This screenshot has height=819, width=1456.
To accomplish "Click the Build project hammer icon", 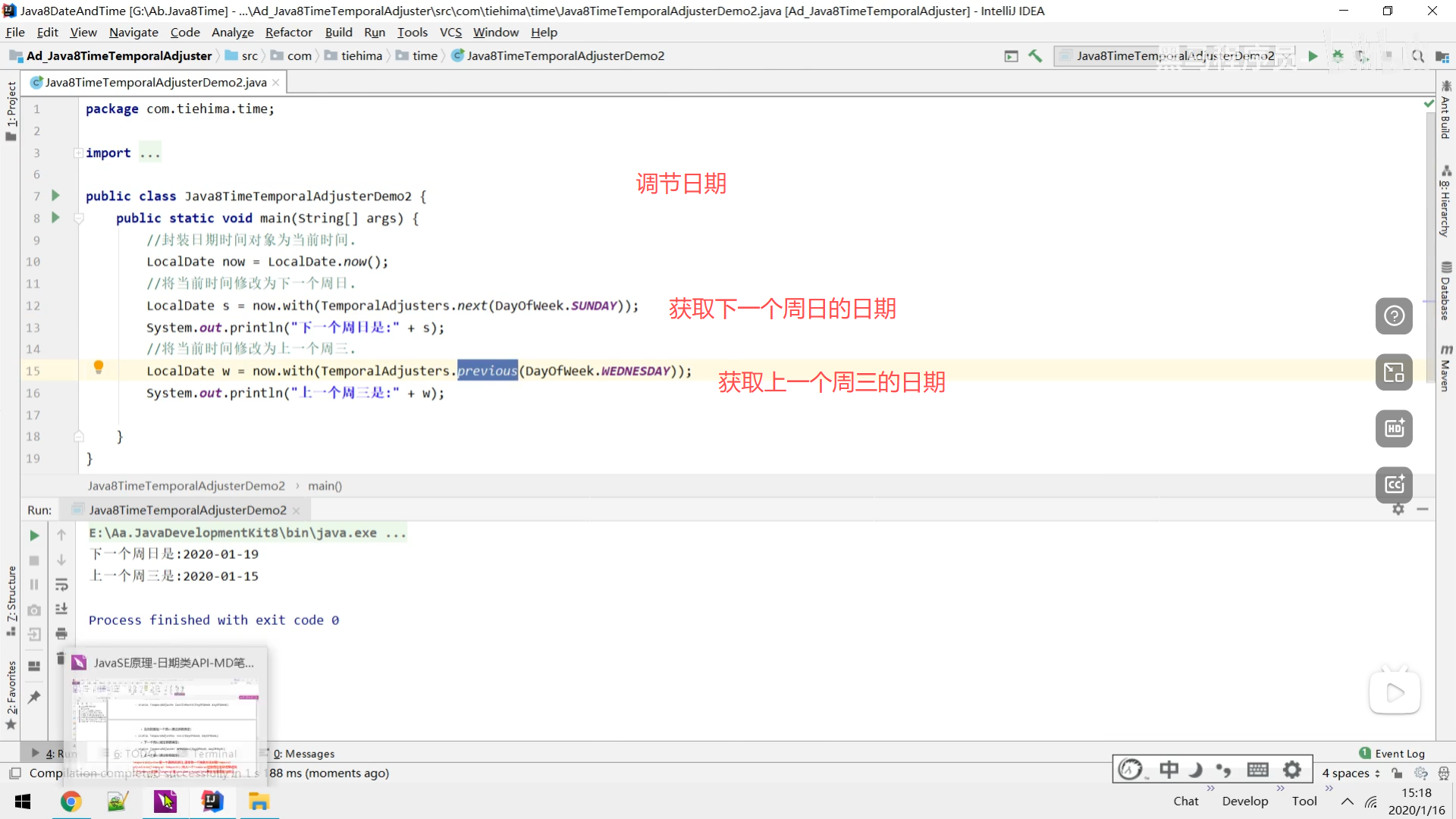I will [1035, 56].
